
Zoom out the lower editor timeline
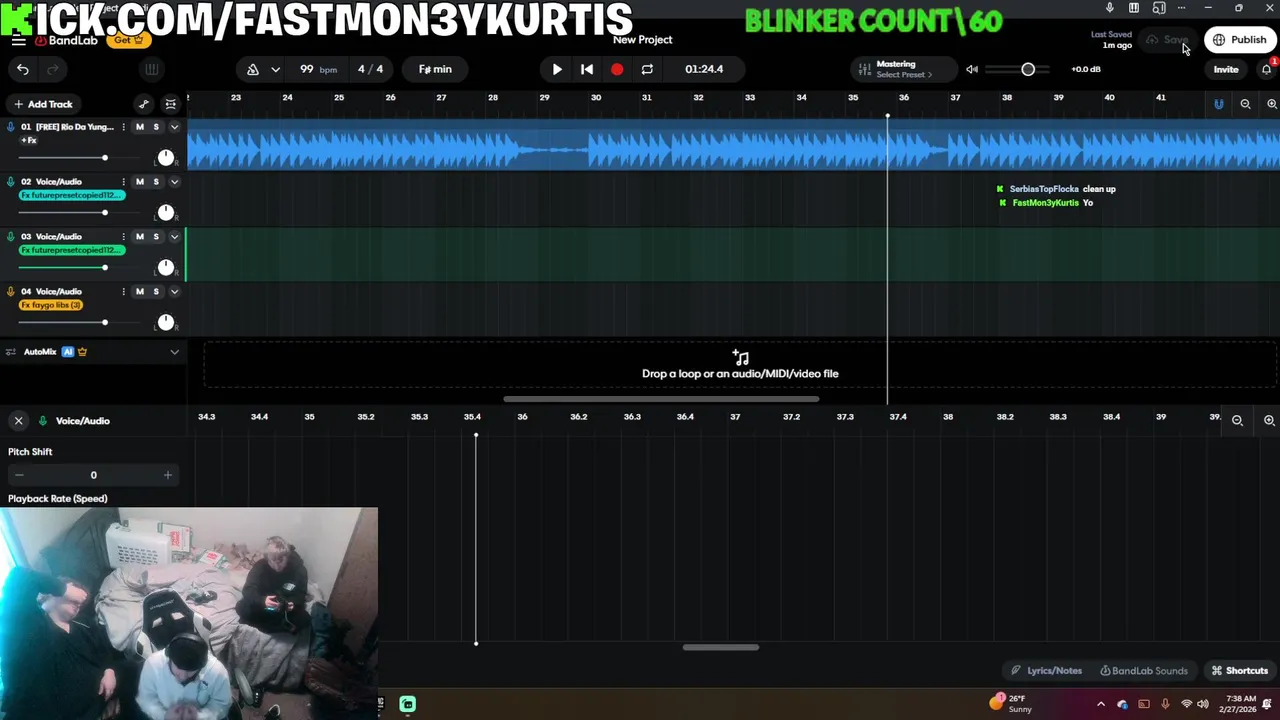click(1237, 421)
